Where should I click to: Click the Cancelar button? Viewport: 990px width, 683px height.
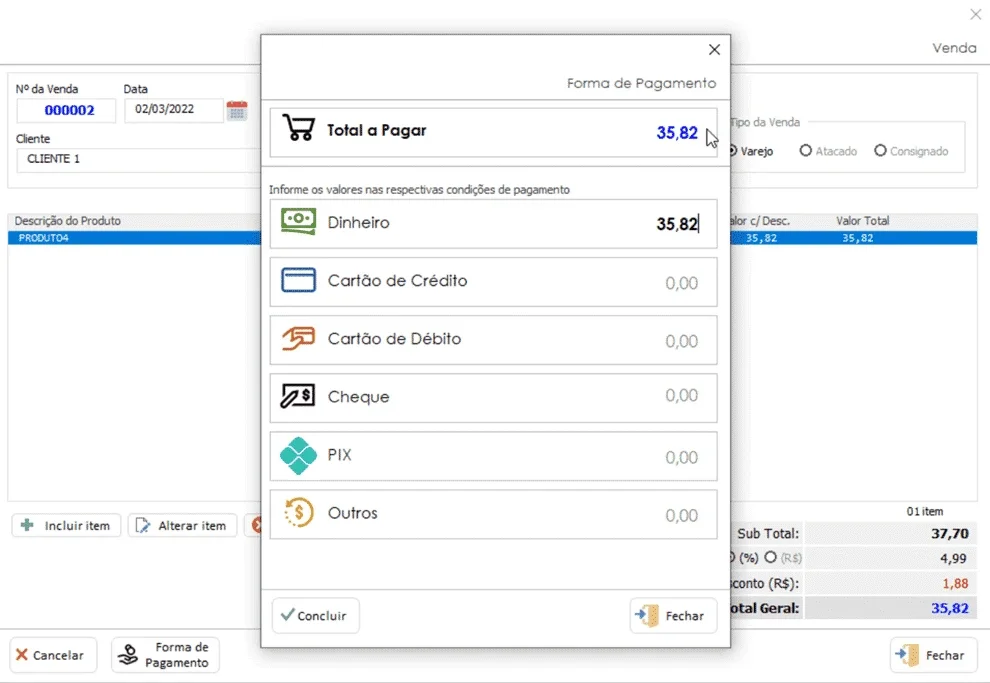[53, 655]
